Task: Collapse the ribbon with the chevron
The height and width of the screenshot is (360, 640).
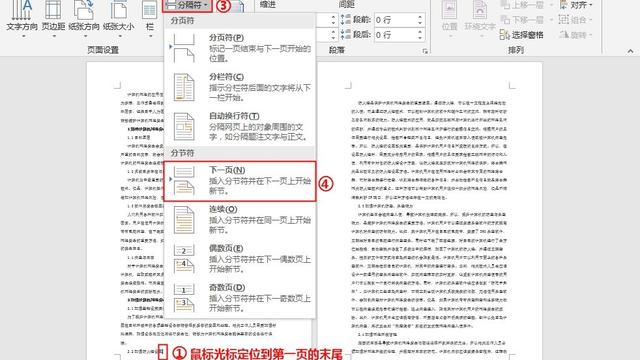Action: 630,51
